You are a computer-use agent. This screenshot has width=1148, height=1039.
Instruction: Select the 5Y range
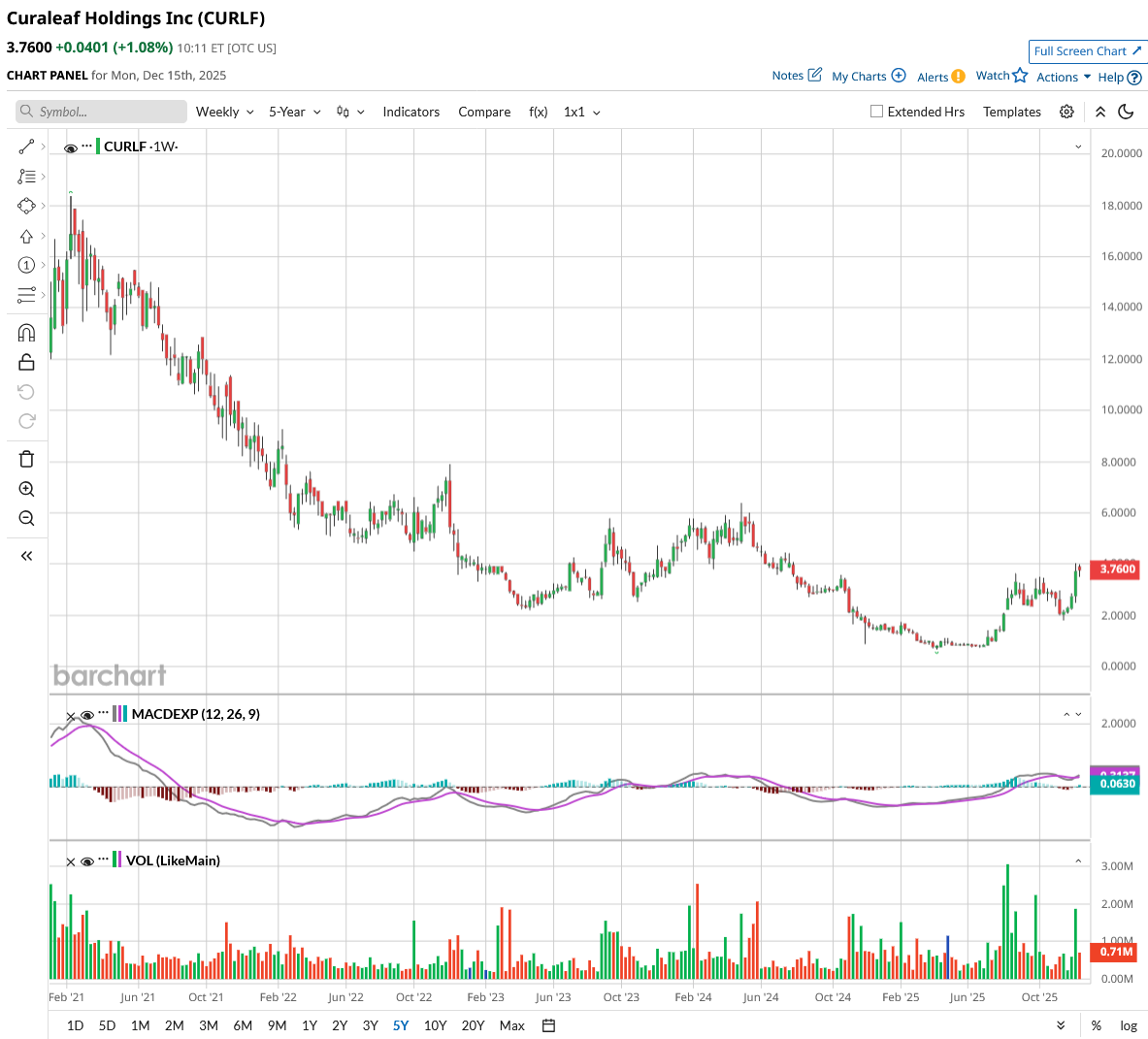point(401,1025)
